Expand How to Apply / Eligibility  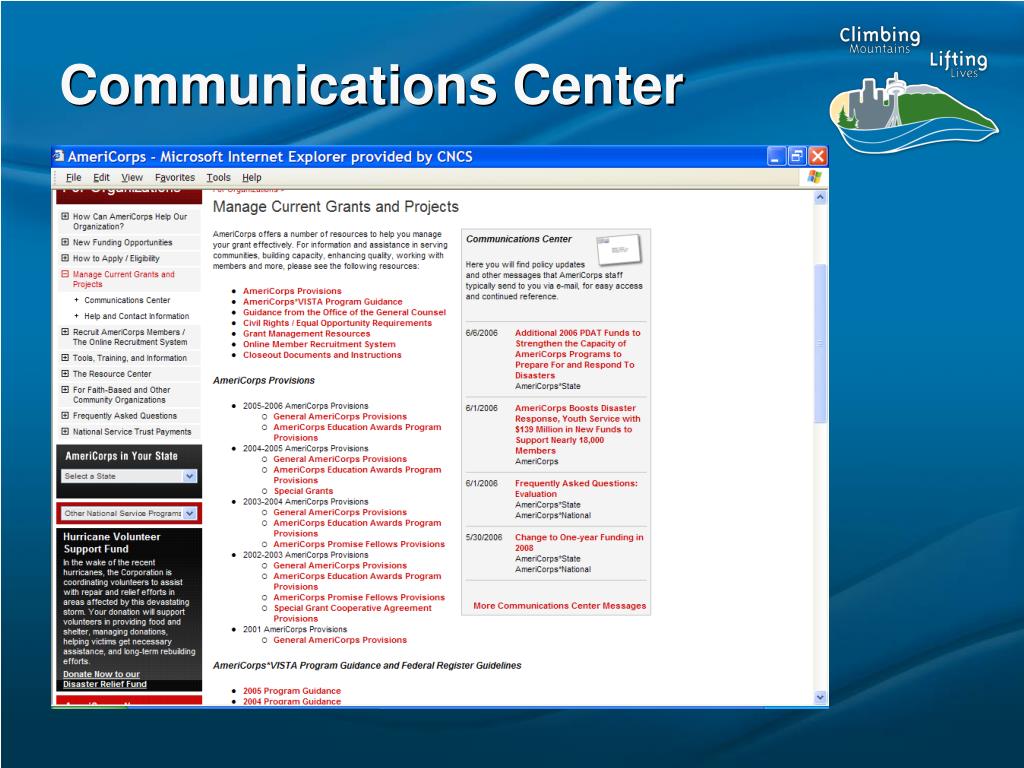pyautogui.click(x=65, y=258)
